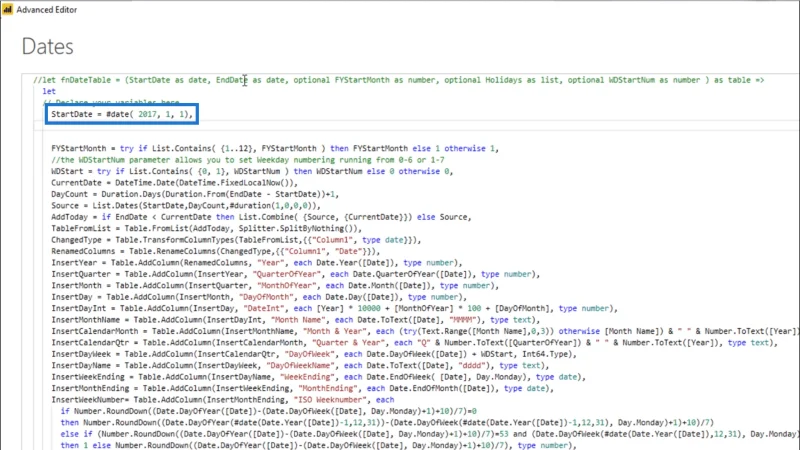The height and width of the screenshot is (450, 800).
Task: Click the Dates query heading
Action: (x=47, y=46)
